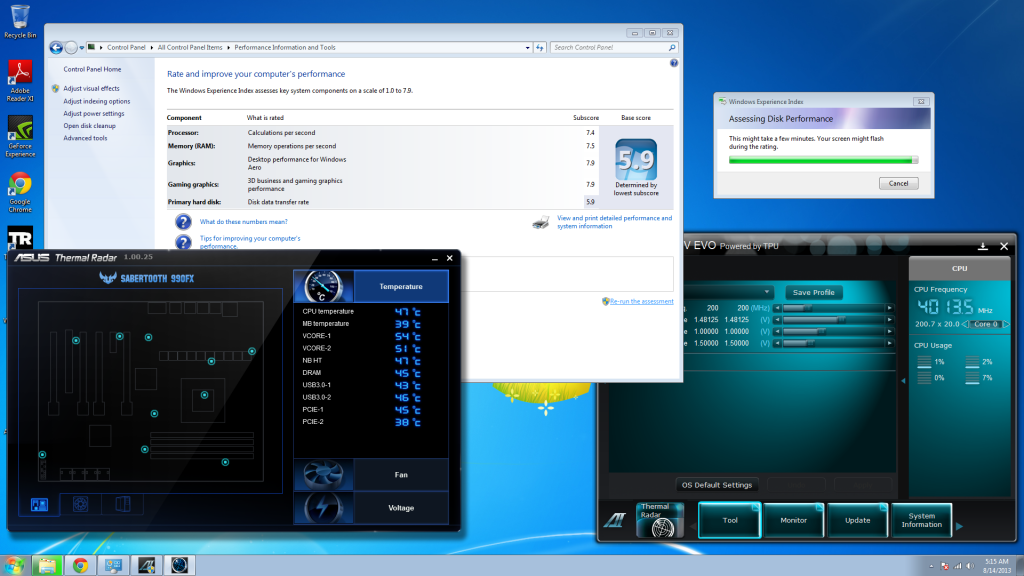Open the Tool menu in AI Suite
1024x576 pixels.
pos(729,521)
